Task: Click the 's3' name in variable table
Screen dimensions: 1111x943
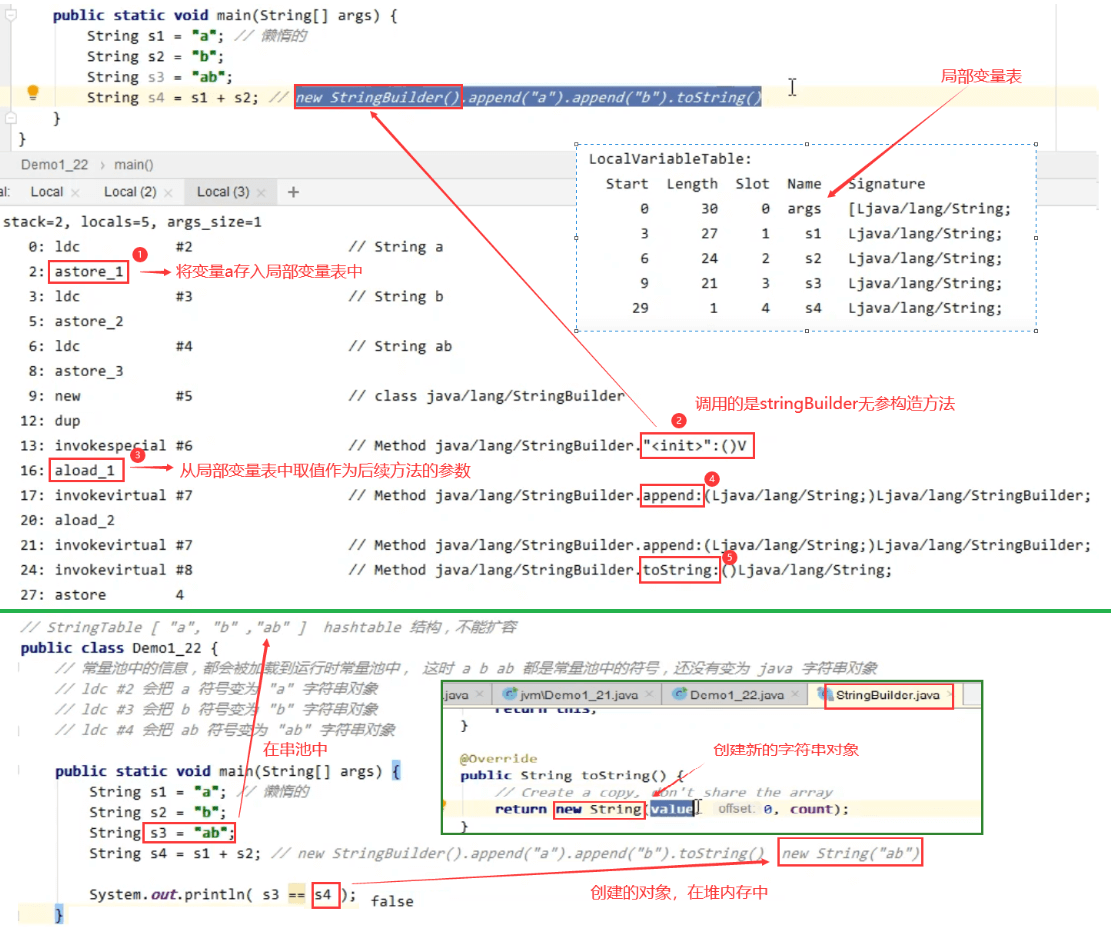Action: tap(813, 283)
